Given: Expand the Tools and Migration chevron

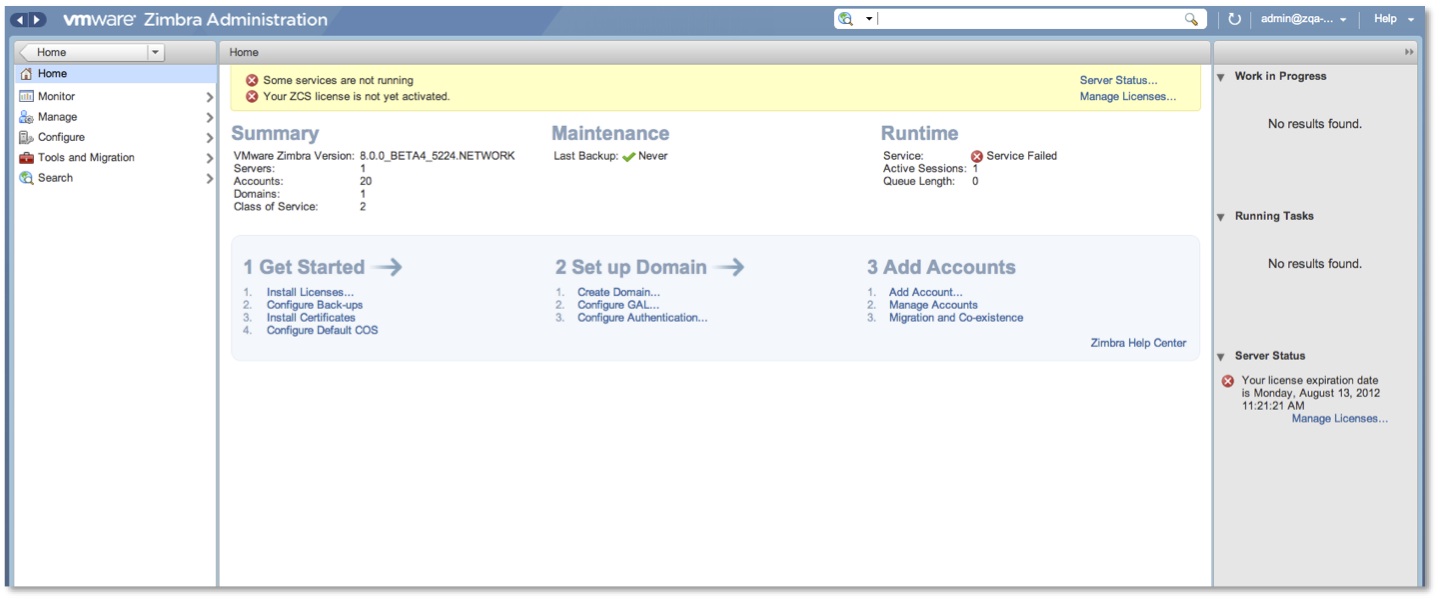Looking at the screenshot, I should pos(209,158).
